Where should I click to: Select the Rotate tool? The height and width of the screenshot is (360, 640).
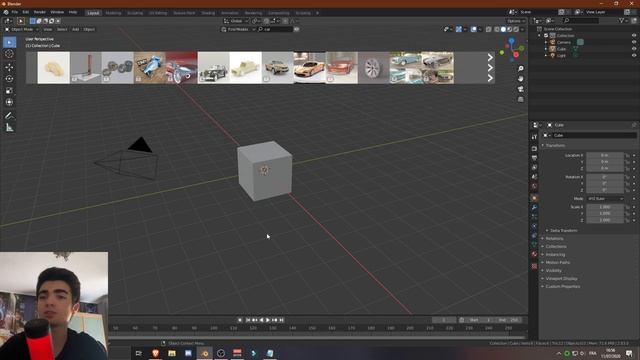[x=9, y=79]
